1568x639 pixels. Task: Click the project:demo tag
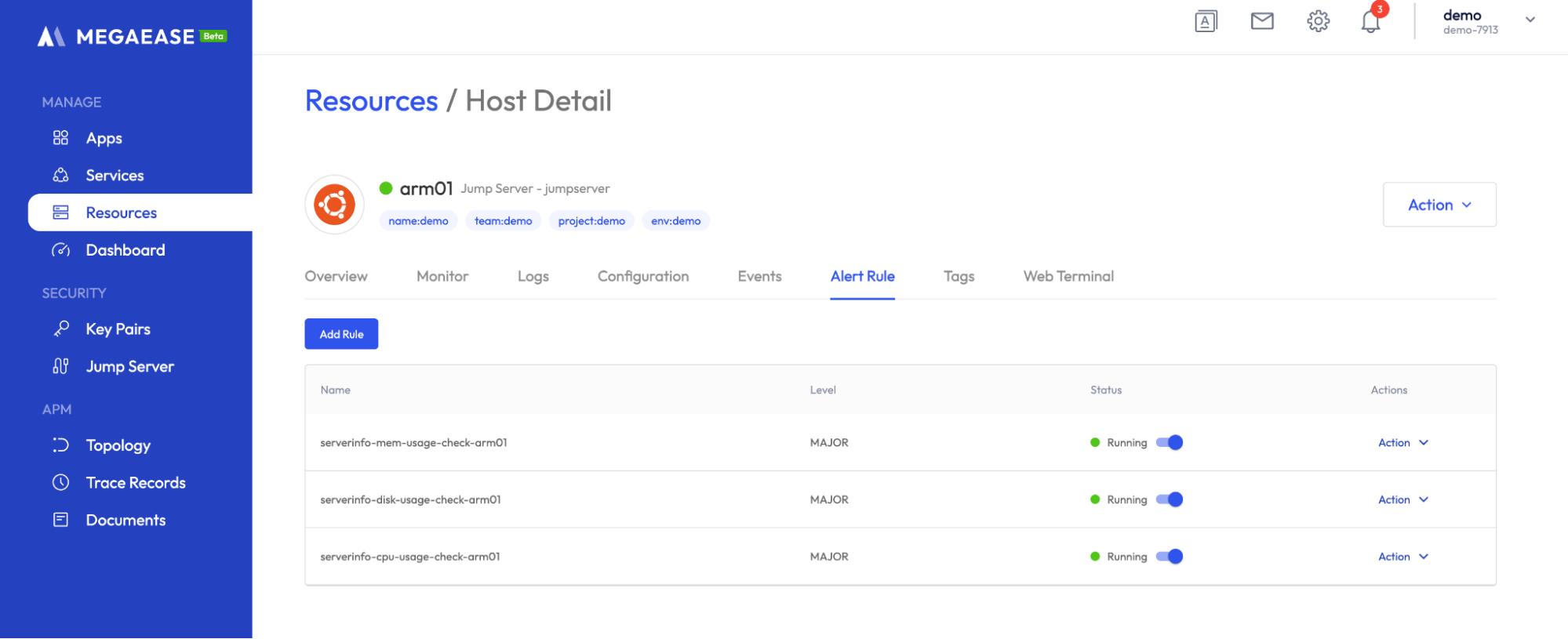[591, 221]
